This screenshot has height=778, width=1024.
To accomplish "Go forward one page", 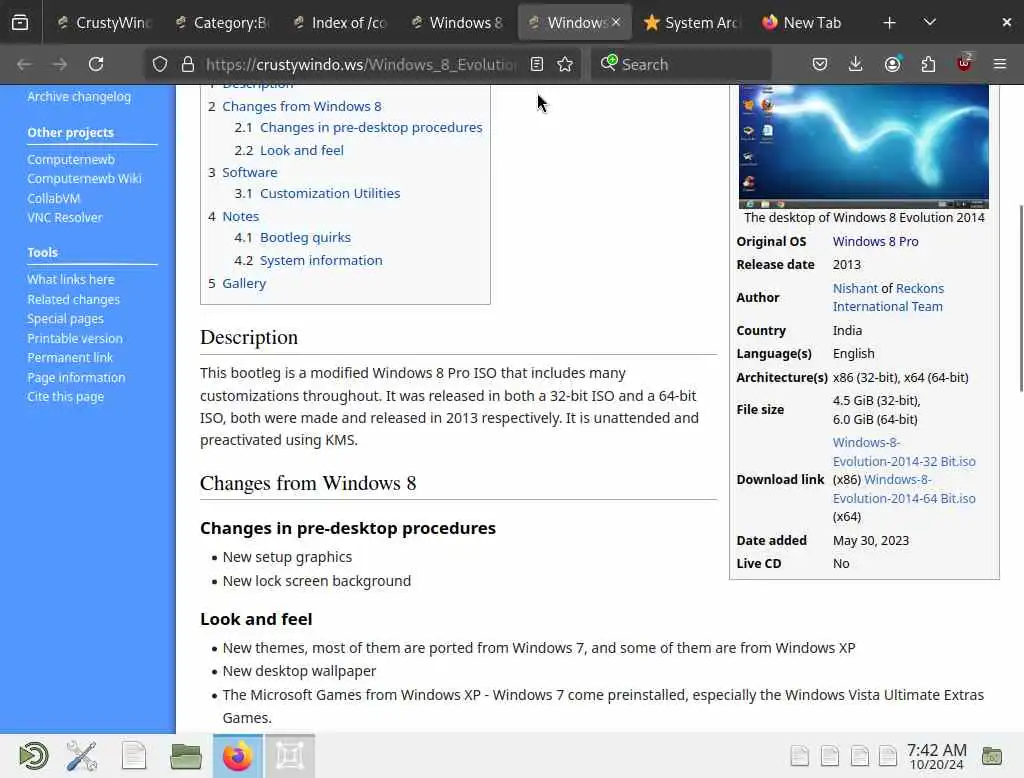I will [59, 64].
